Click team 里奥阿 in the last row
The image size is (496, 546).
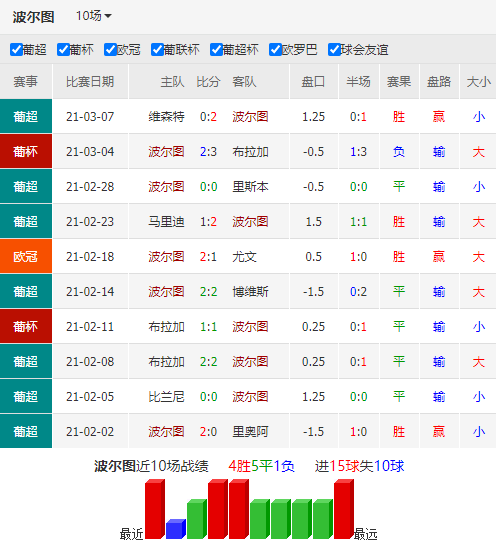[x=250, y=432]
